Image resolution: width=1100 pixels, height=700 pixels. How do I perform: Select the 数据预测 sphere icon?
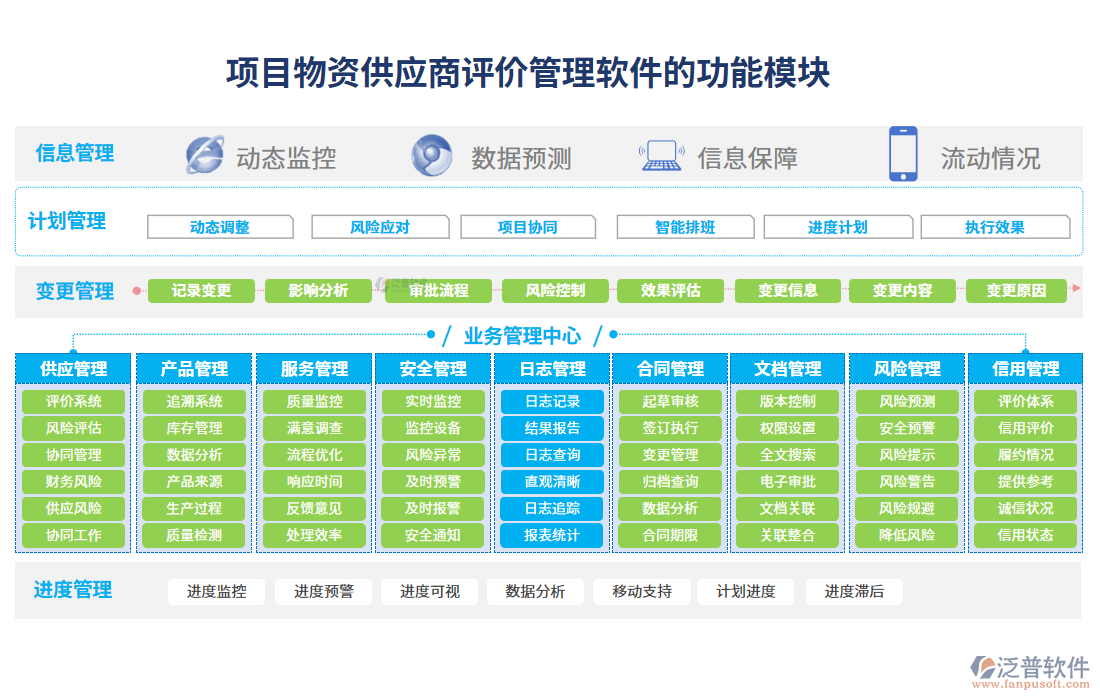click(x=430, y=155)
